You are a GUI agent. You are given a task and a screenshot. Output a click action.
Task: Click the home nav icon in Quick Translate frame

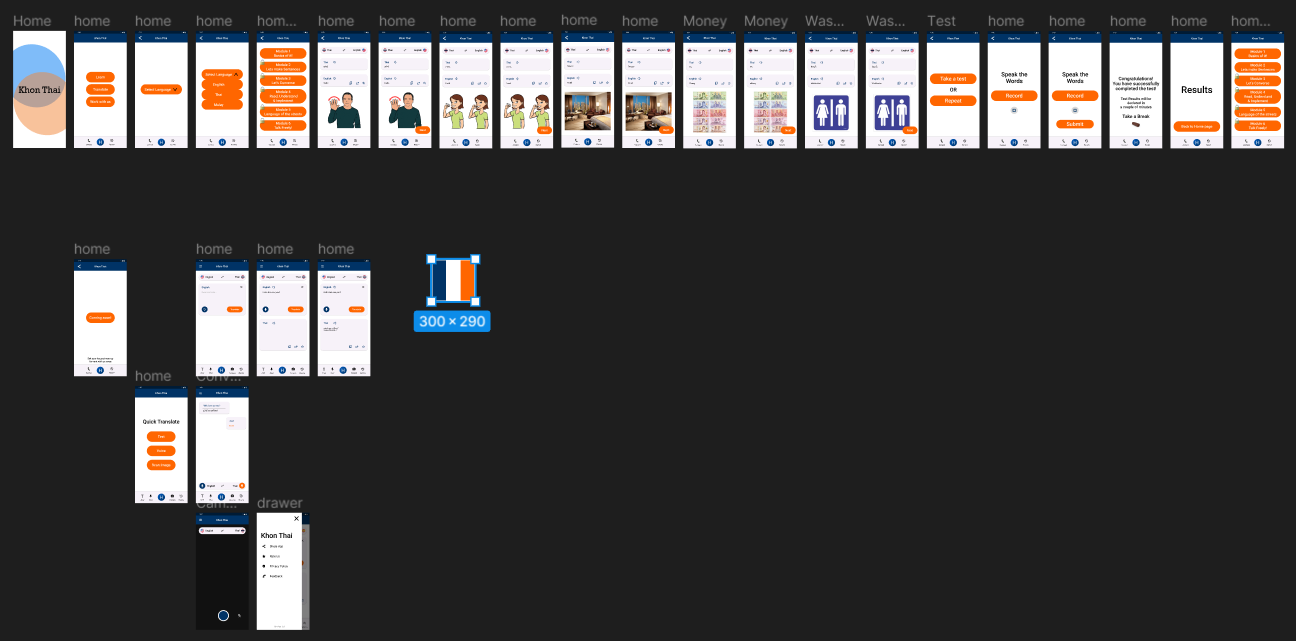tap(161, 495)
